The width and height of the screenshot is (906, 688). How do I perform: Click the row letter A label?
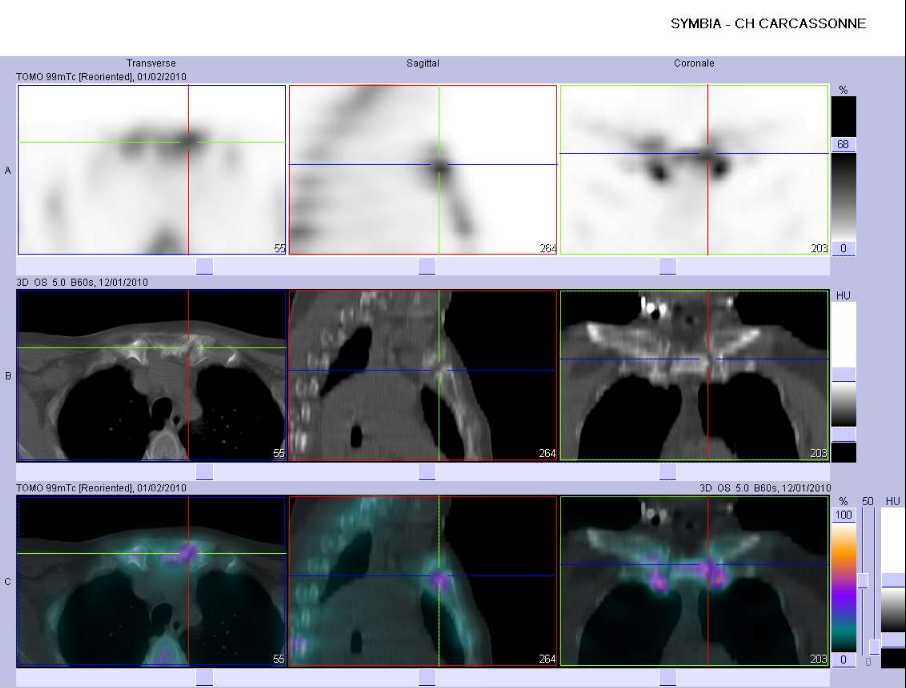8,170
